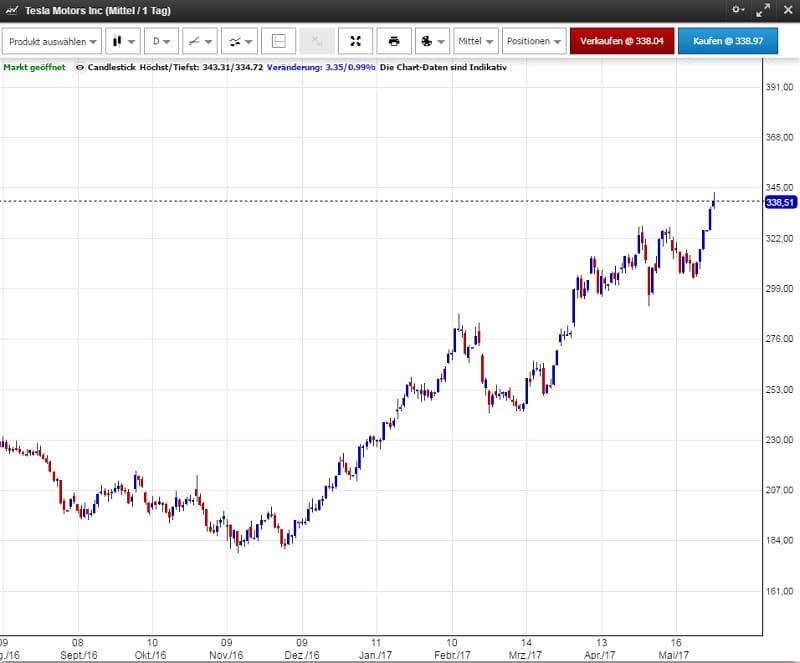Open the technical indicators menu
This screenshot has width=800, height=663.
point(240,42)
